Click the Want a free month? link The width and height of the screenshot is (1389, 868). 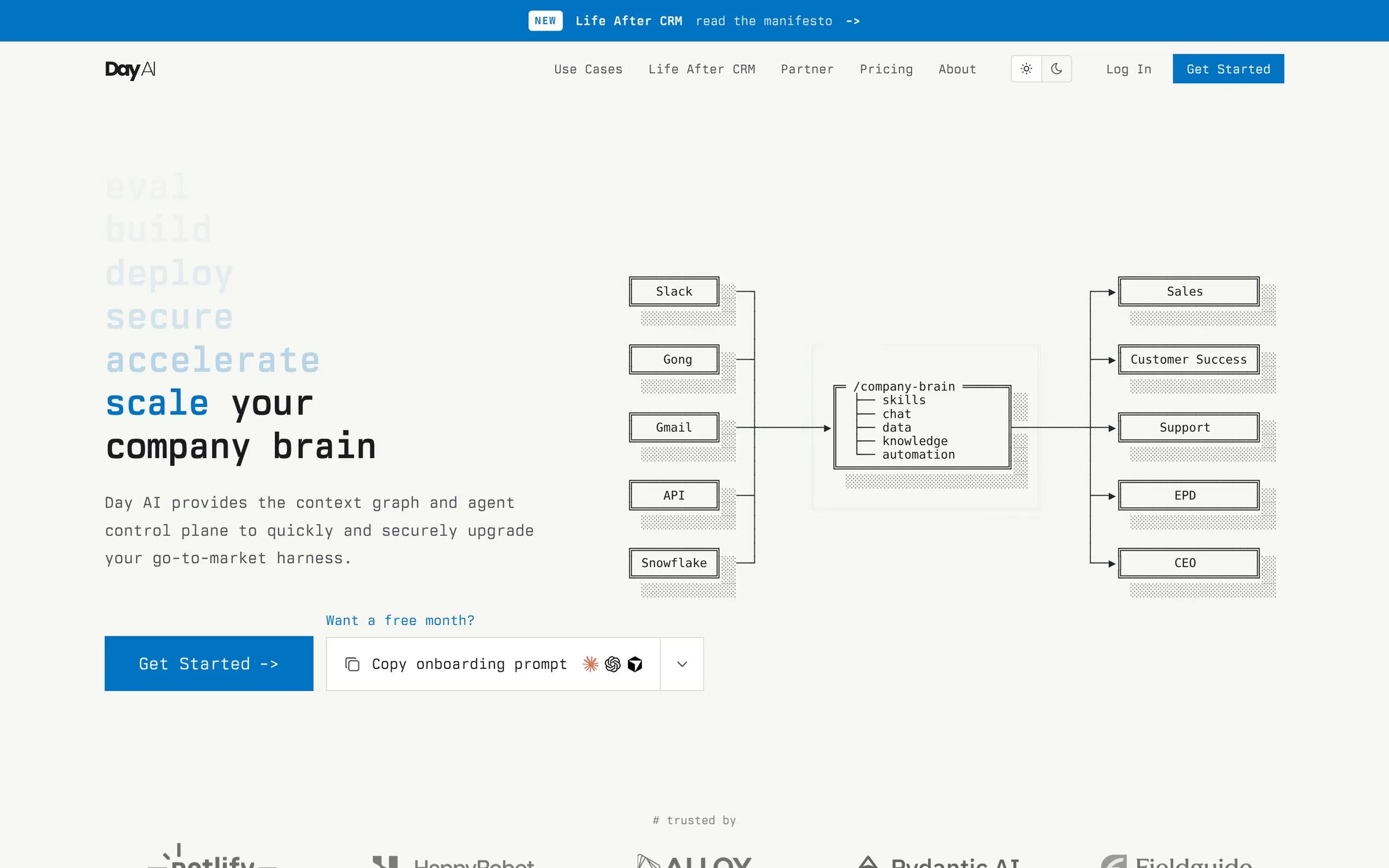tap(400, 620)
